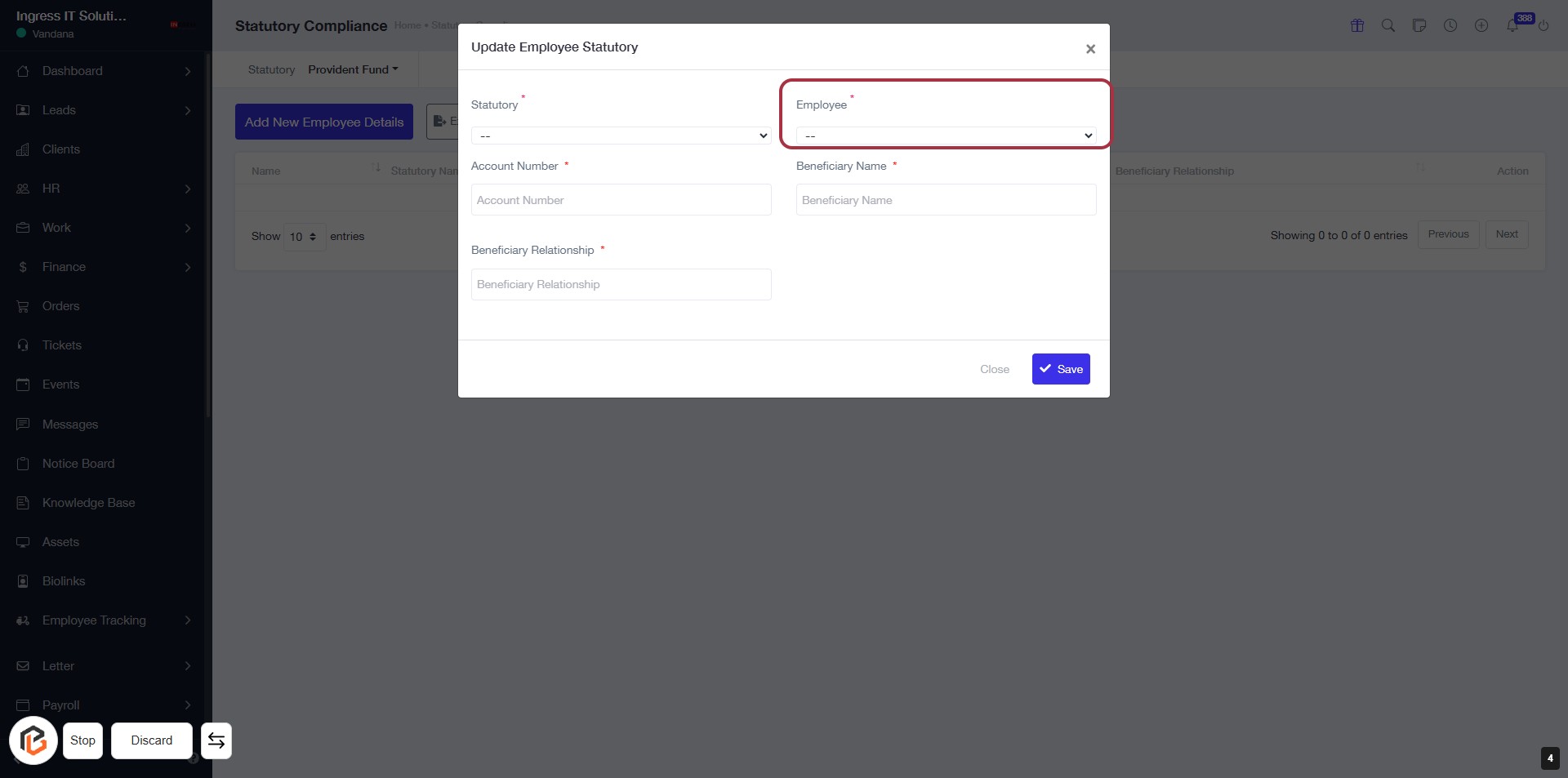Expand the Finance sidebar menu

tap(105, 267)
